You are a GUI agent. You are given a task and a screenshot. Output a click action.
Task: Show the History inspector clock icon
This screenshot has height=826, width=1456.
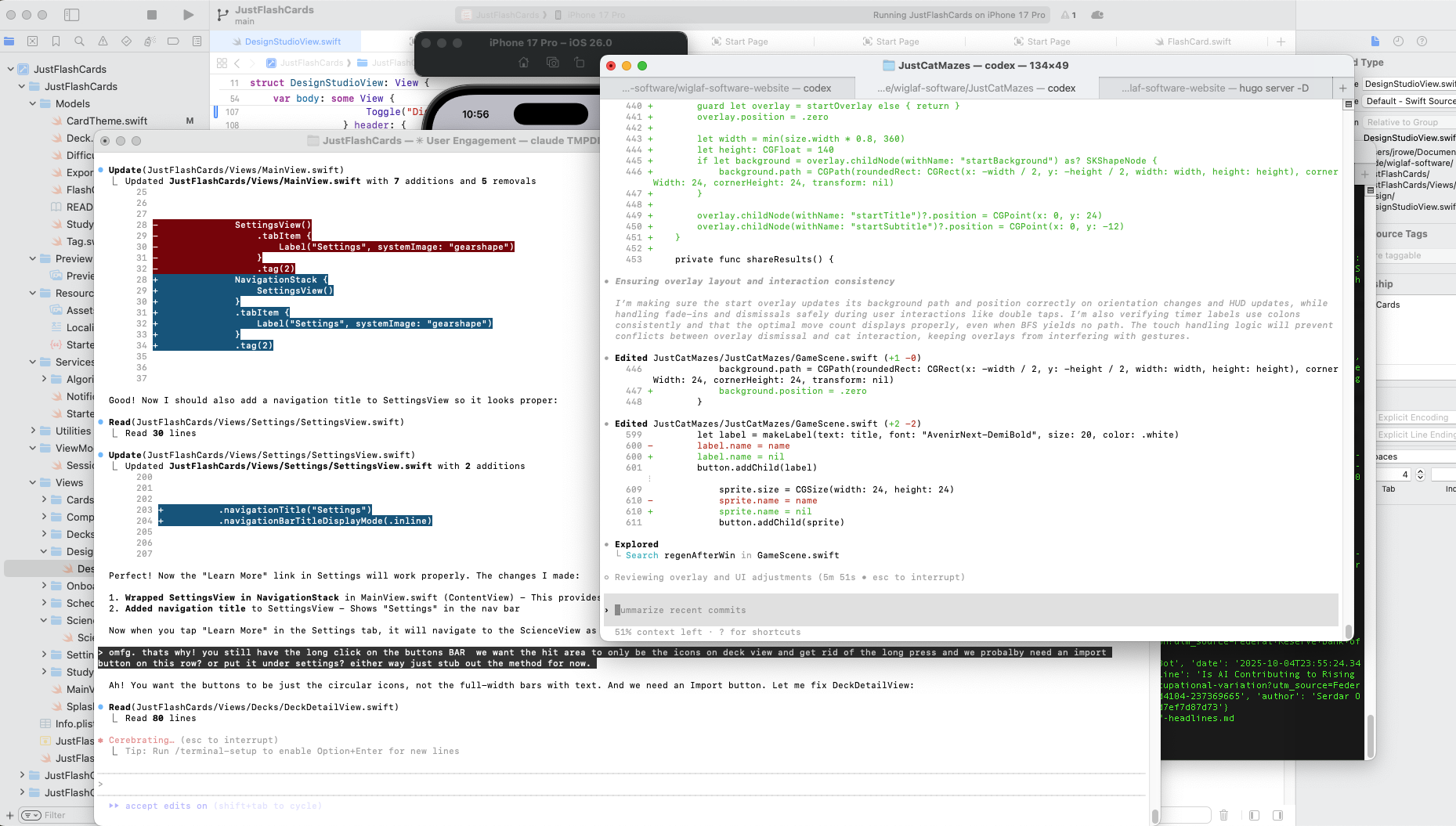[x=1398, y=41]
